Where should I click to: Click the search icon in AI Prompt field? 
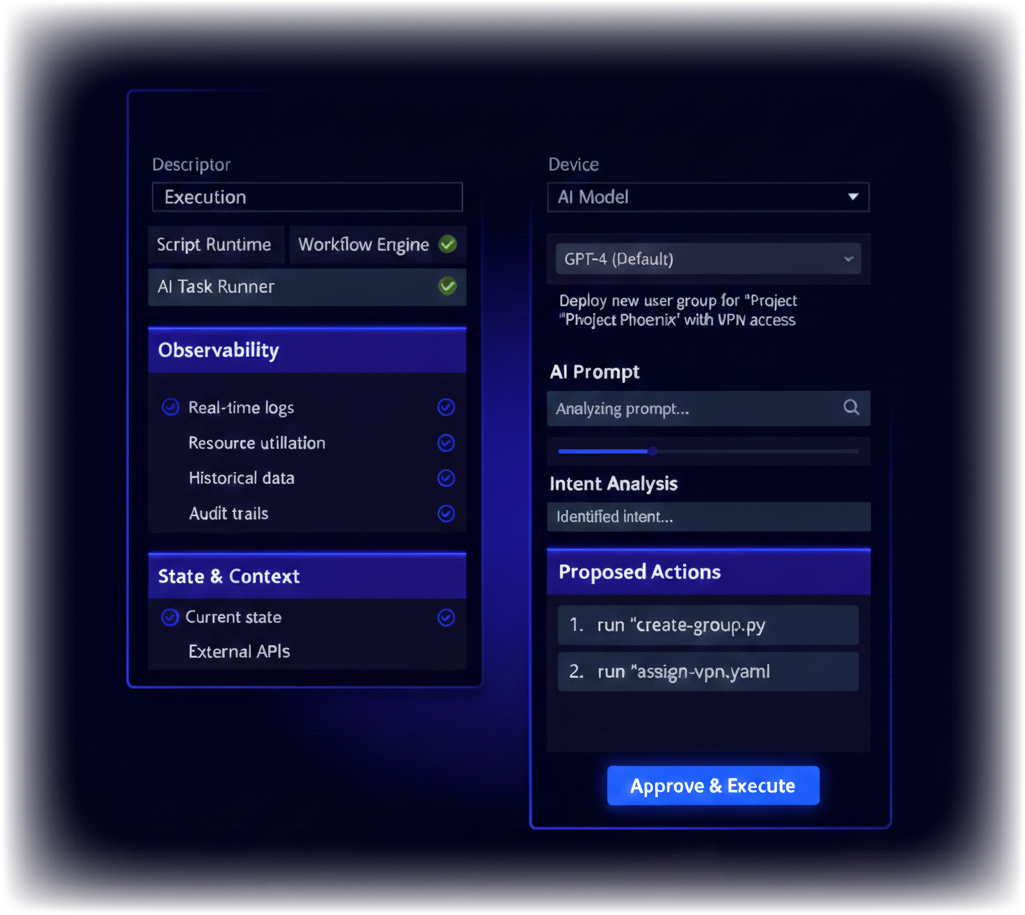[x=851, y=408]
